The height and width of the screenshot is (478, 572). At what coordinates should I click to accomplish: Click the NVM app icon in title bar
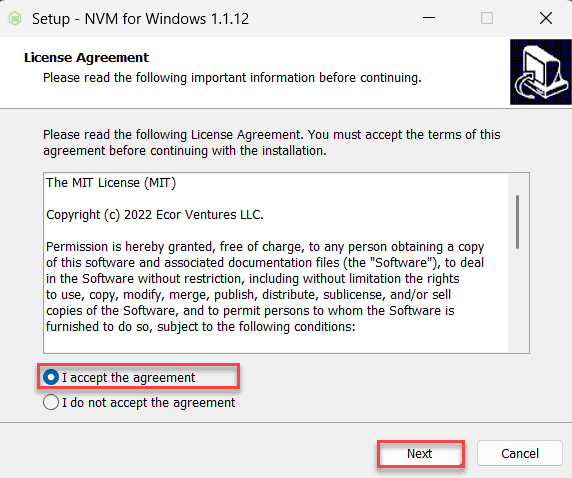[15, 18]
